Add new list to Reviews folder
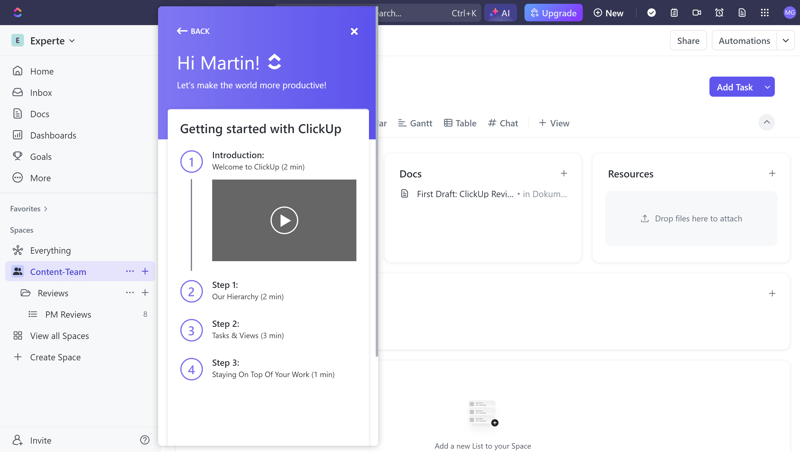The image size is (800, 452). click(x=145, y=293)
